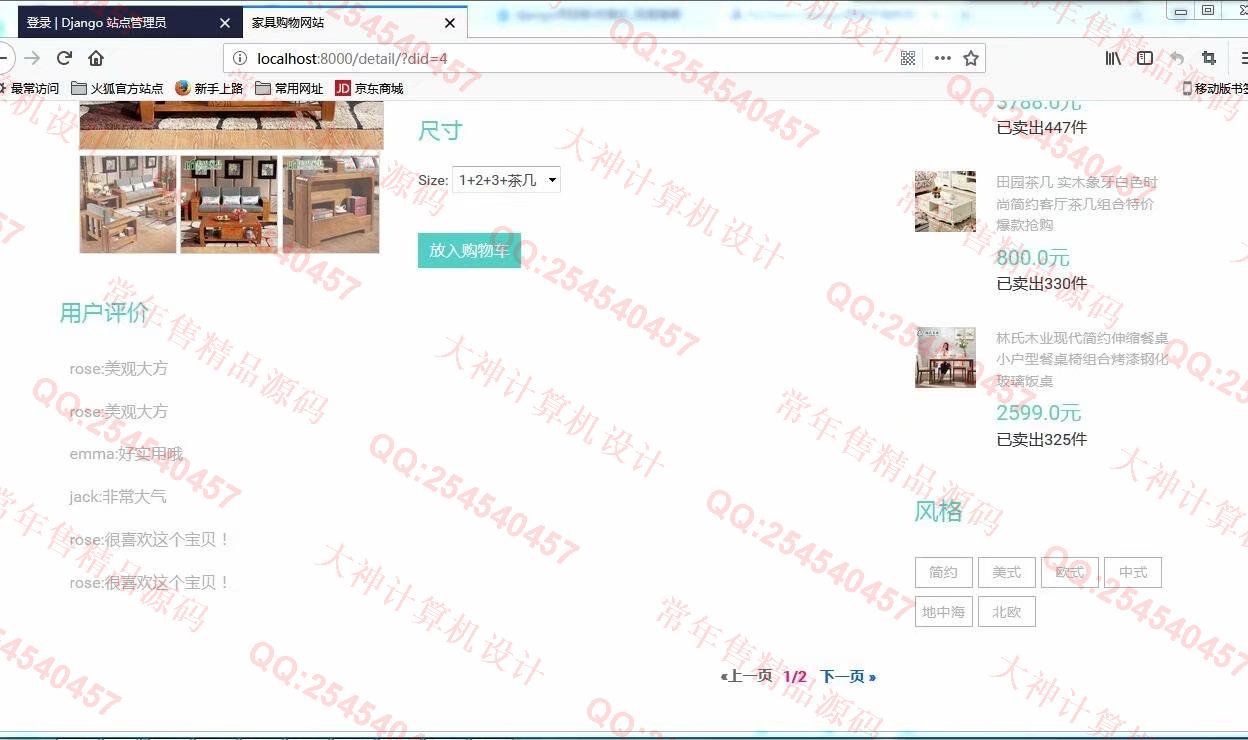Open the 常用网址 bookmark folder

(289, 88)
